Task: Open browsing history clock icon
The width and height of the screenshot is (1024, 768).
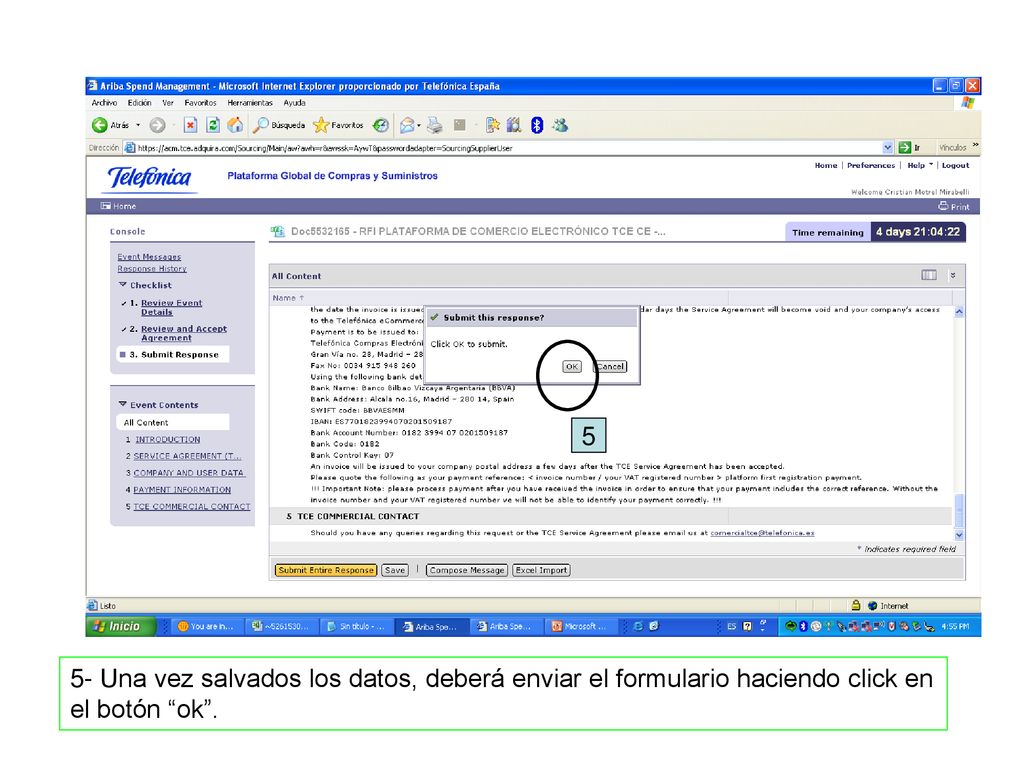Action: tap(381, 125)
